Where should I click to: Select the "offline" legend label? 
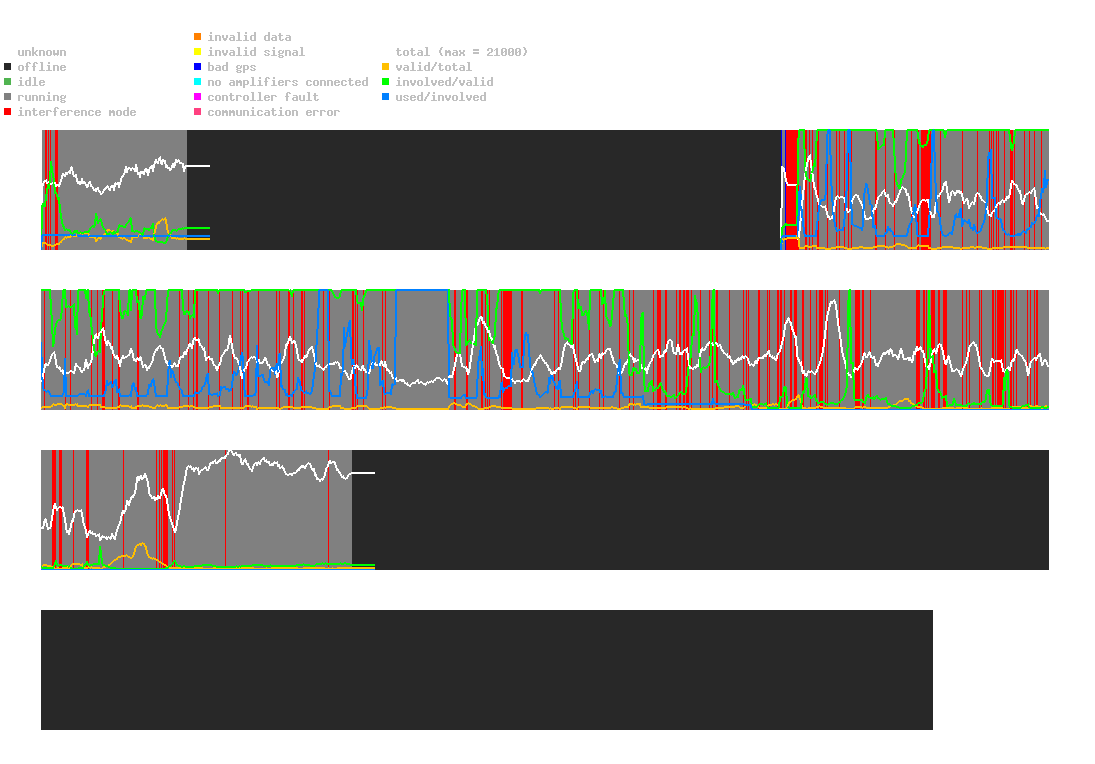[x=42, y=67]
